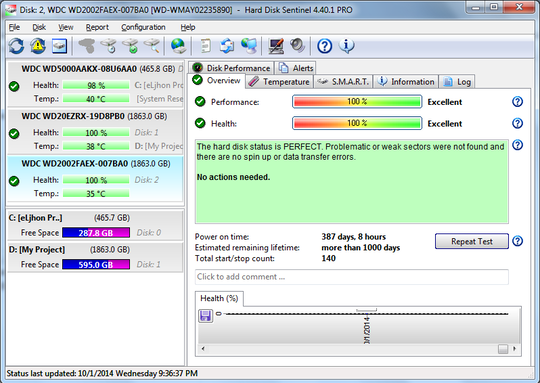Click the green check icon beside Performance label
This screenshot has height=383, width=540.
(200, 101)
